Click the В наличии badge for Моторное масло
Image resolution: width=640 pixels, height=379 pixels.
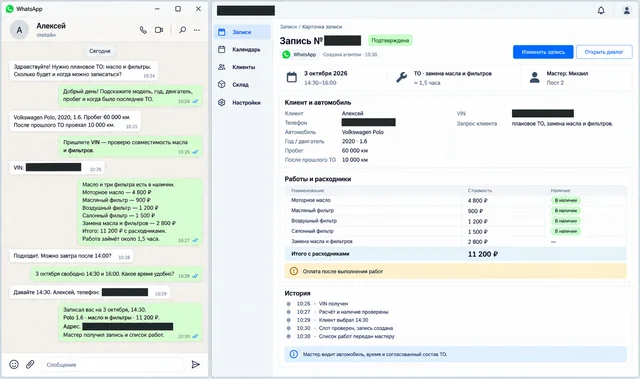click(565, 200)
